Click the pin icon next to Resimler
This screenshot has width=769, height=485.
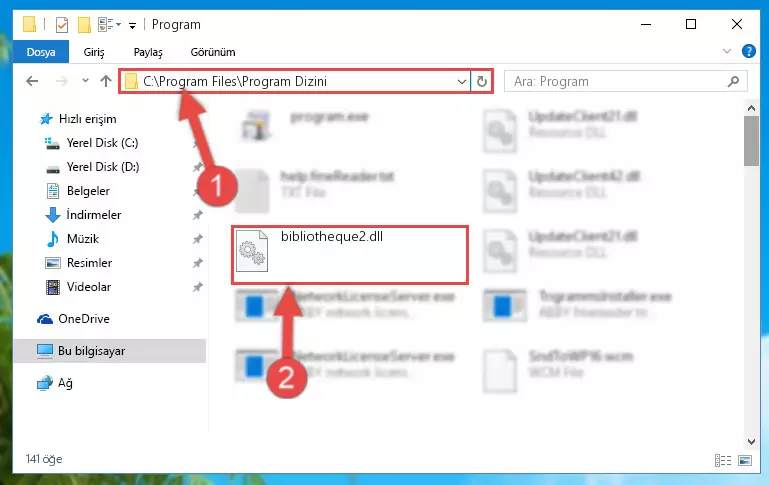coord(198,263)
